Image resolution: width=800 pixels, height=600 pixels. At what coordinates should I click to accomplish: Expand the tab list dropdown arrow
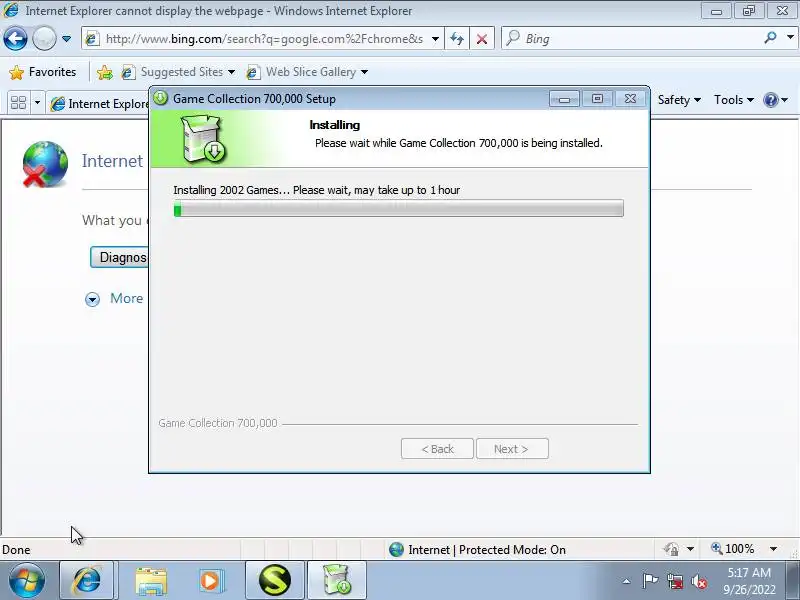pyautogui.click(x=37, y=103)
